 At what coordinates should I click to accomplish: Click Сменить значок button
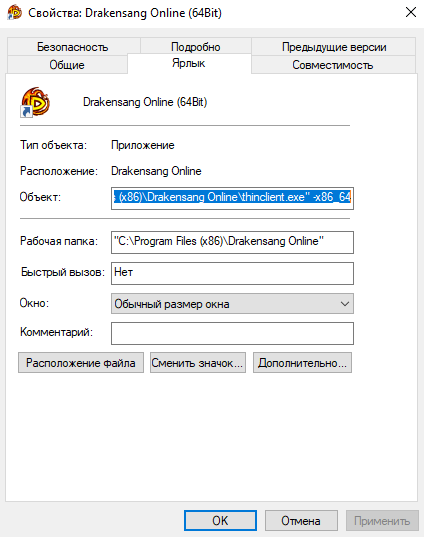[x=198, y=363]
